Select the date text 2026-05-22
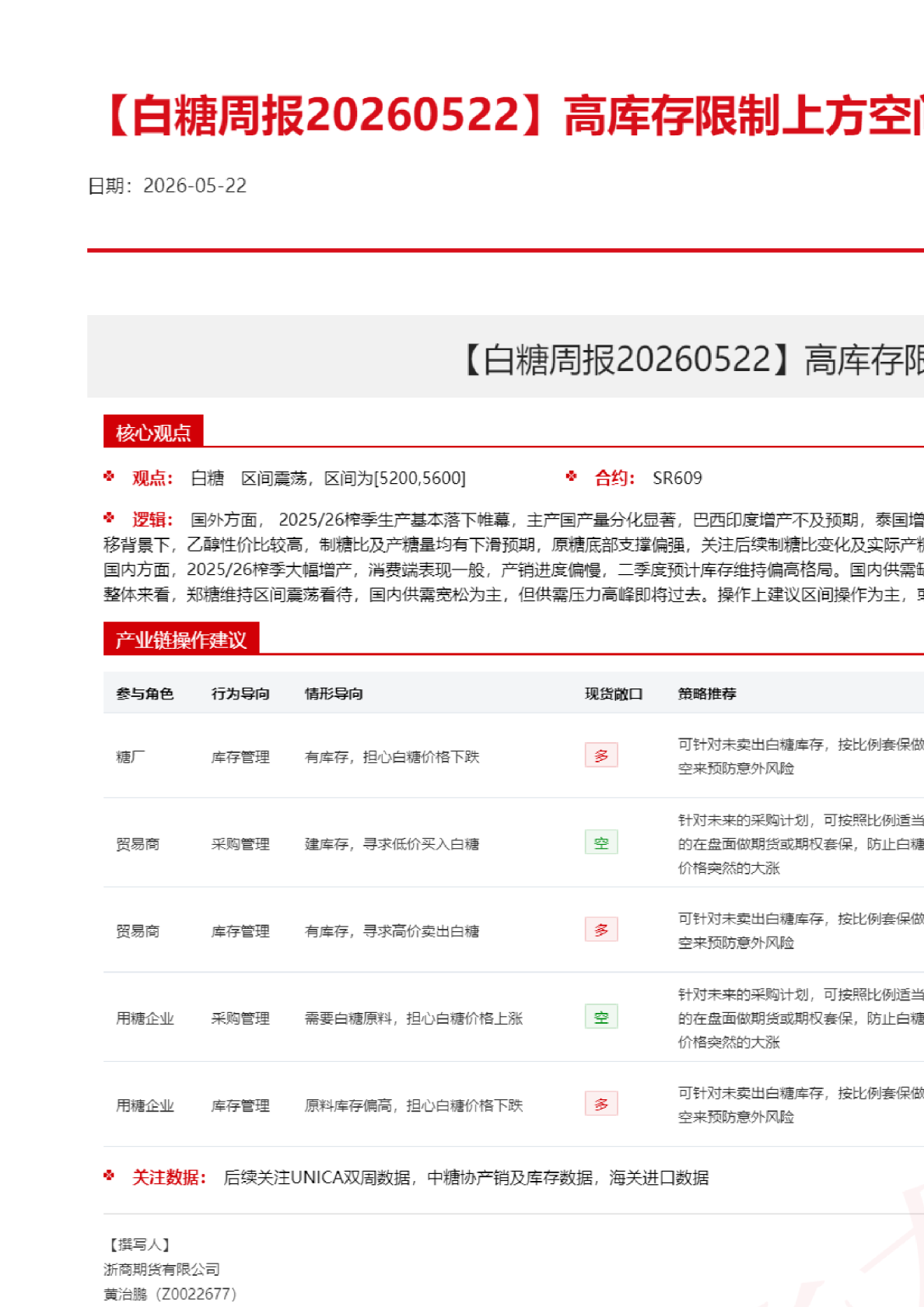The image size is (924, 1307). (195, 186)
